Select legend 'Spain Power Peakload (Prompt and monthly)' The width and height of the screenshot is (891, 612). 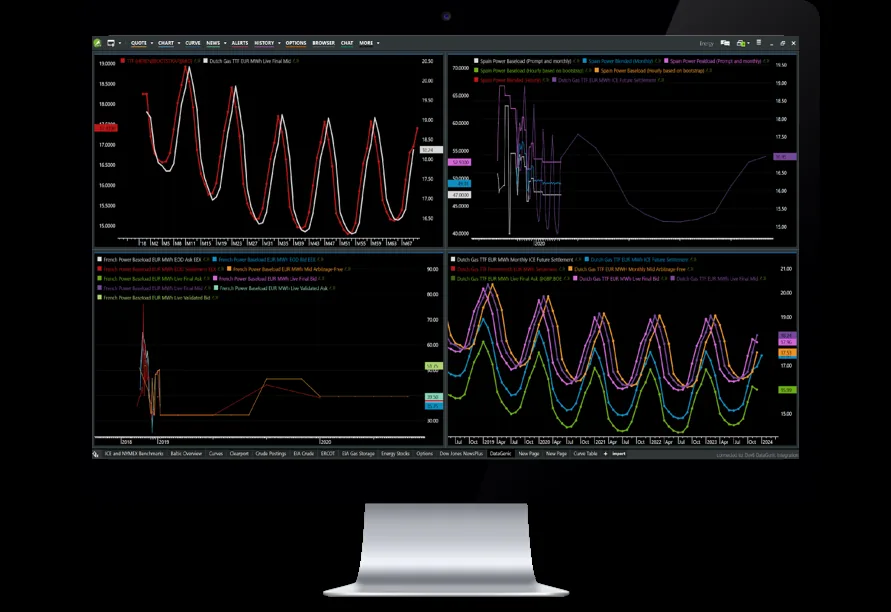click(x=715, y=61)
